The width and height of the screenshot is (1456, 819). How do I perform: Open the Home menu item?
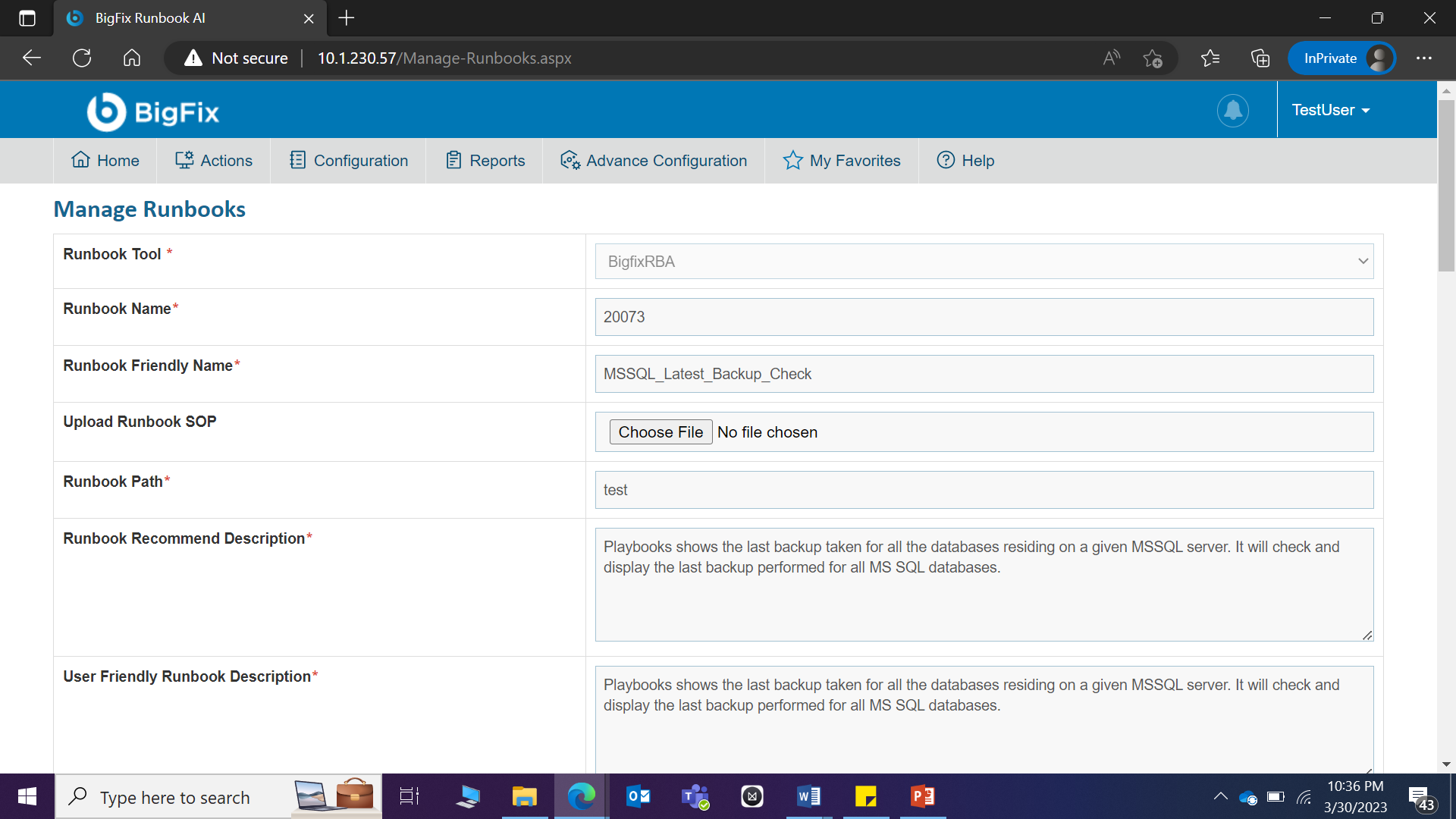[x=105, y=161]
